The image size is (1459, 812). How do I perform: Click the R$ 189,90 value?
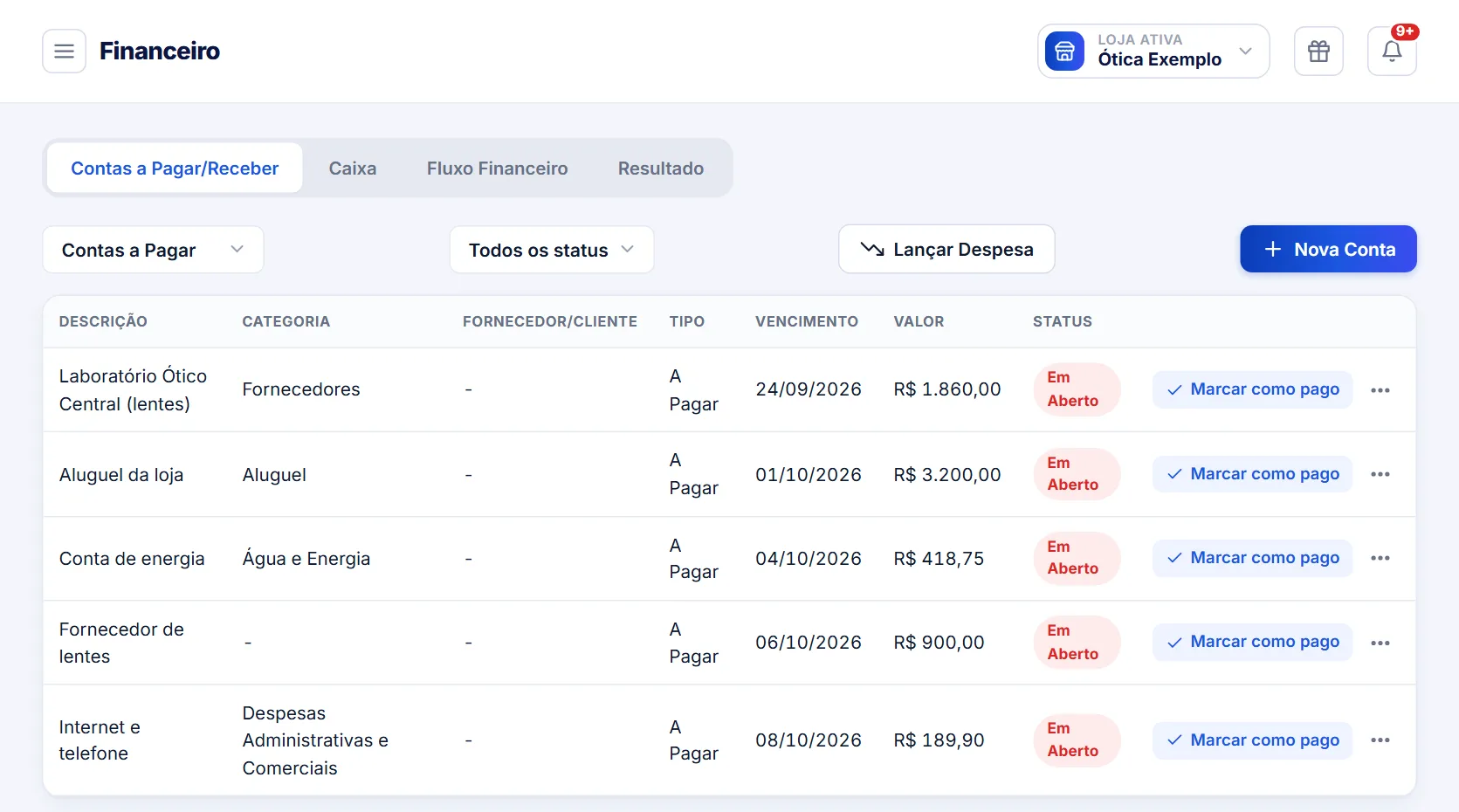pyautogui.click(x=939, y=740)
